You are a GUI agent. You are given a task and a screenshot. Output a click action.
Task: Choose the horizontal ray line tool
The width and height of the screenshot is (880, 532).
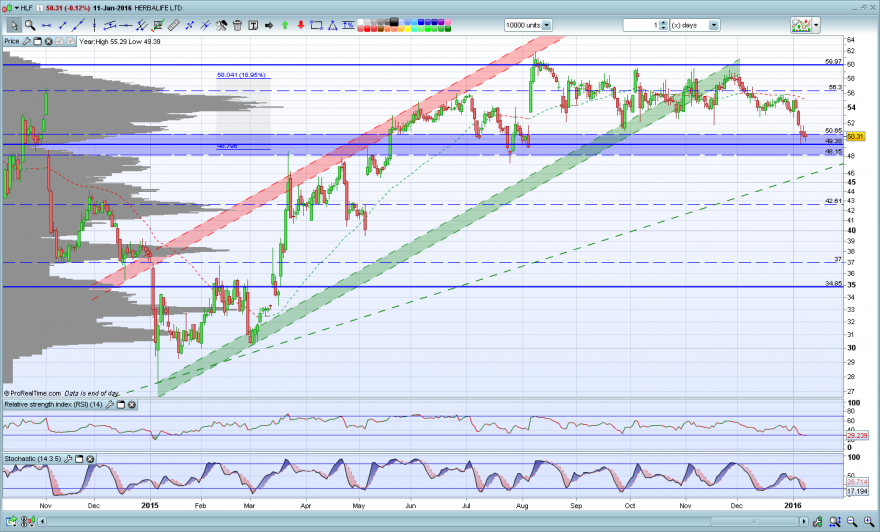tap(126, 25)
